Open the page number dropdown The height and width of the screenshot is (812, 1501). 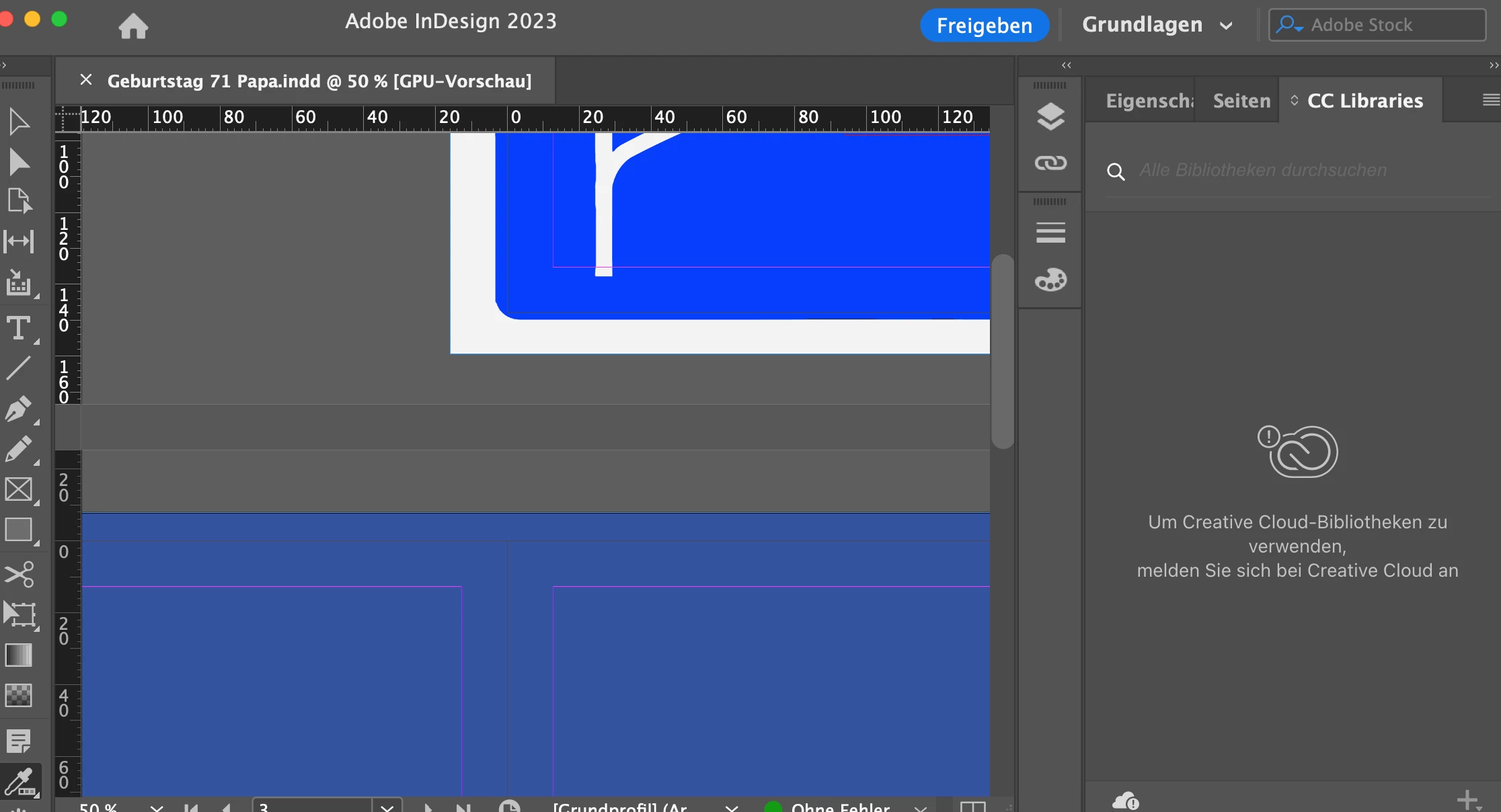(387, 807)
